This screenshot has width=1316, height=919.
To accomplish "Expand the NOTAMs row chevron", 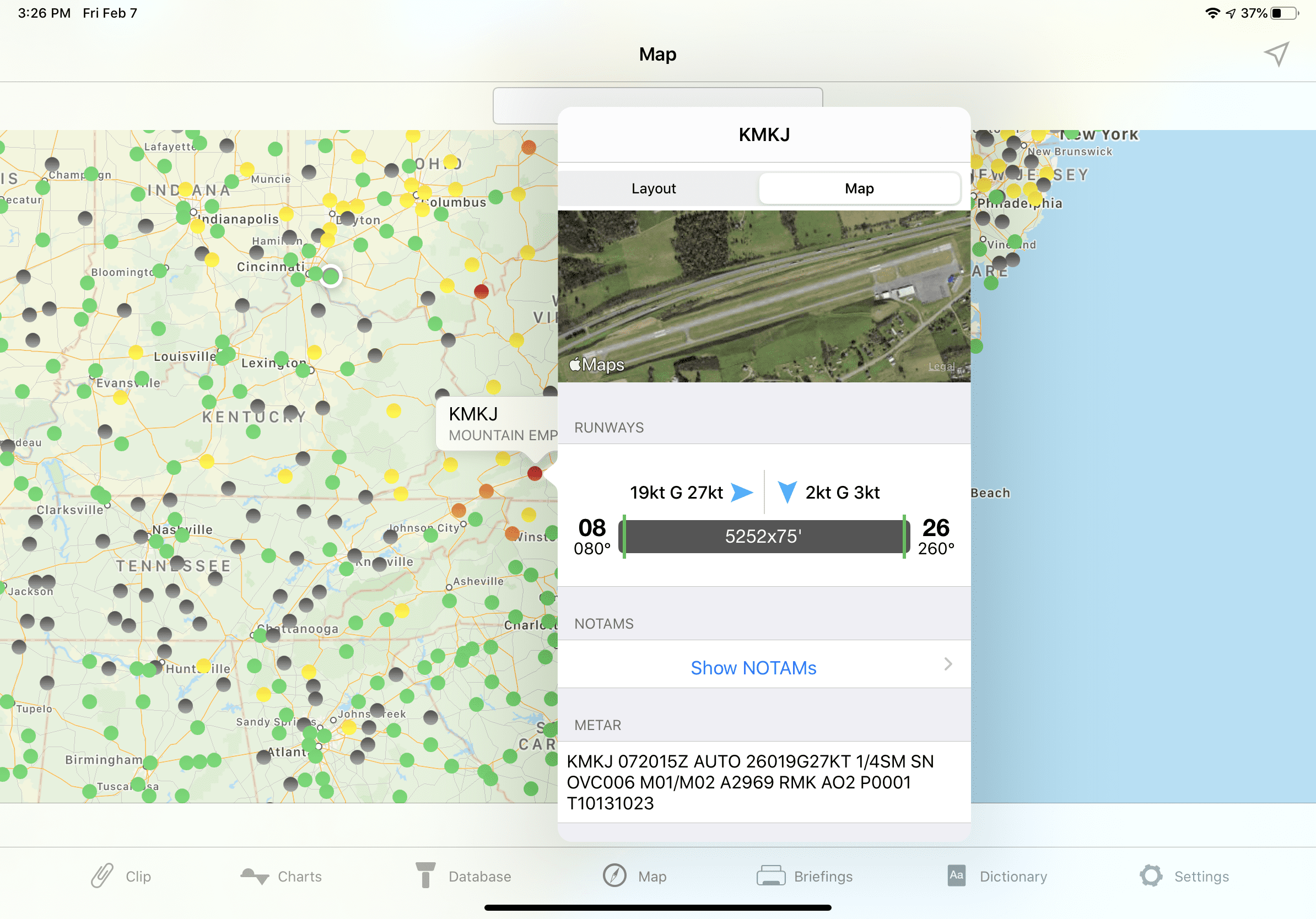I will pos(948,664).
